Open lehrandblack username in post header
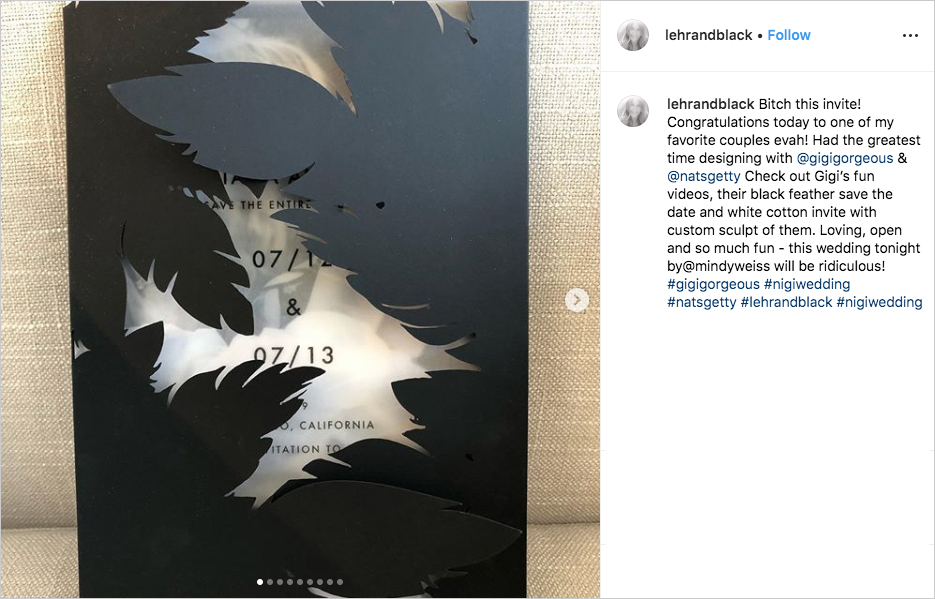The width and height of the screenshot is (935, 599). pyautogui.click(x=708, y=35)
